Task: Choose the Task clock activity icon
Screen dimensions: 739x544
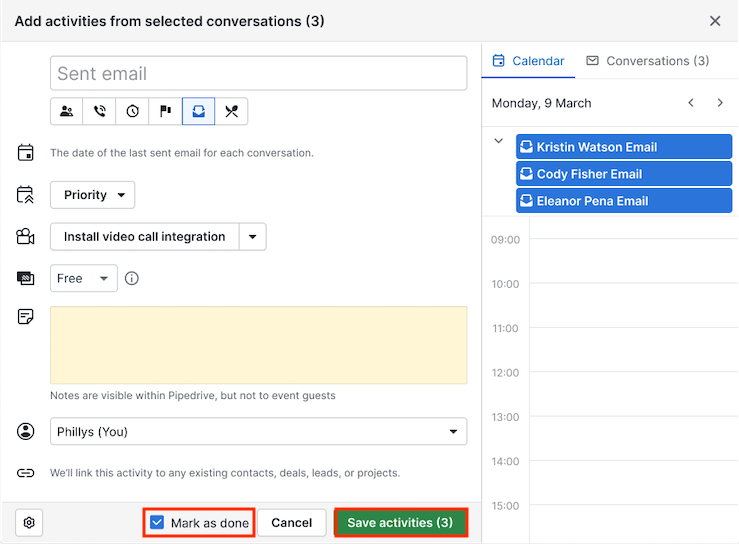Action: (x=133, y=111)
